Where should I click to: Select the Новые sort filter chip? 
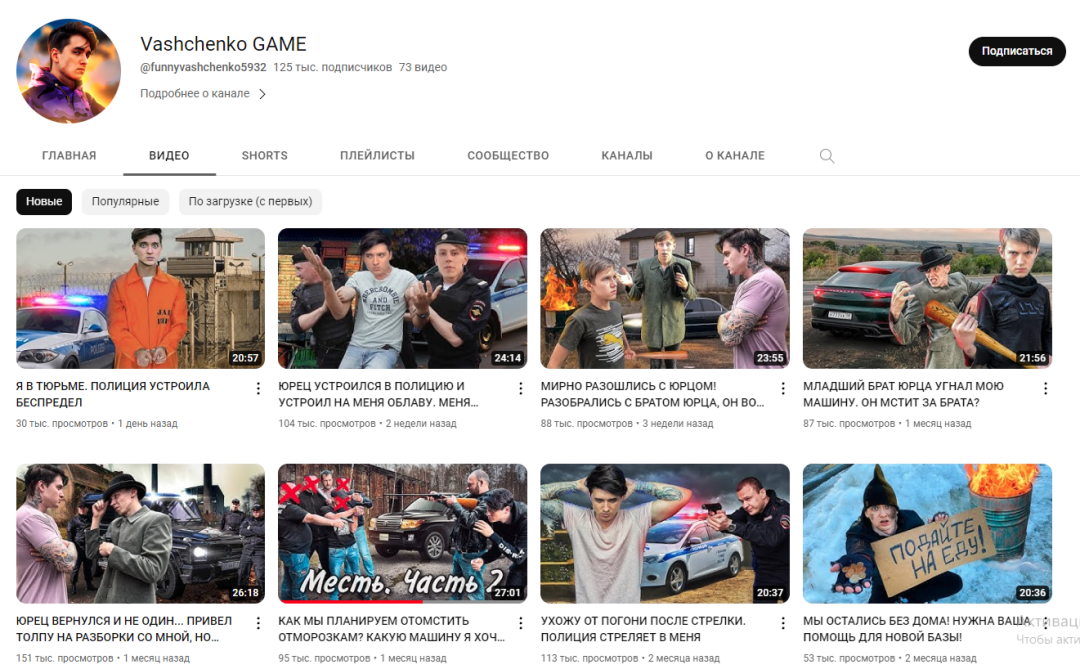[x=44, y=201]
